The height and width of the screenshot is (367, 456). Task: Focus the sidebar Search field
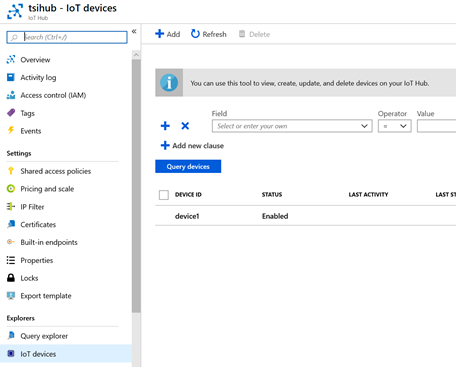point(67,37)
